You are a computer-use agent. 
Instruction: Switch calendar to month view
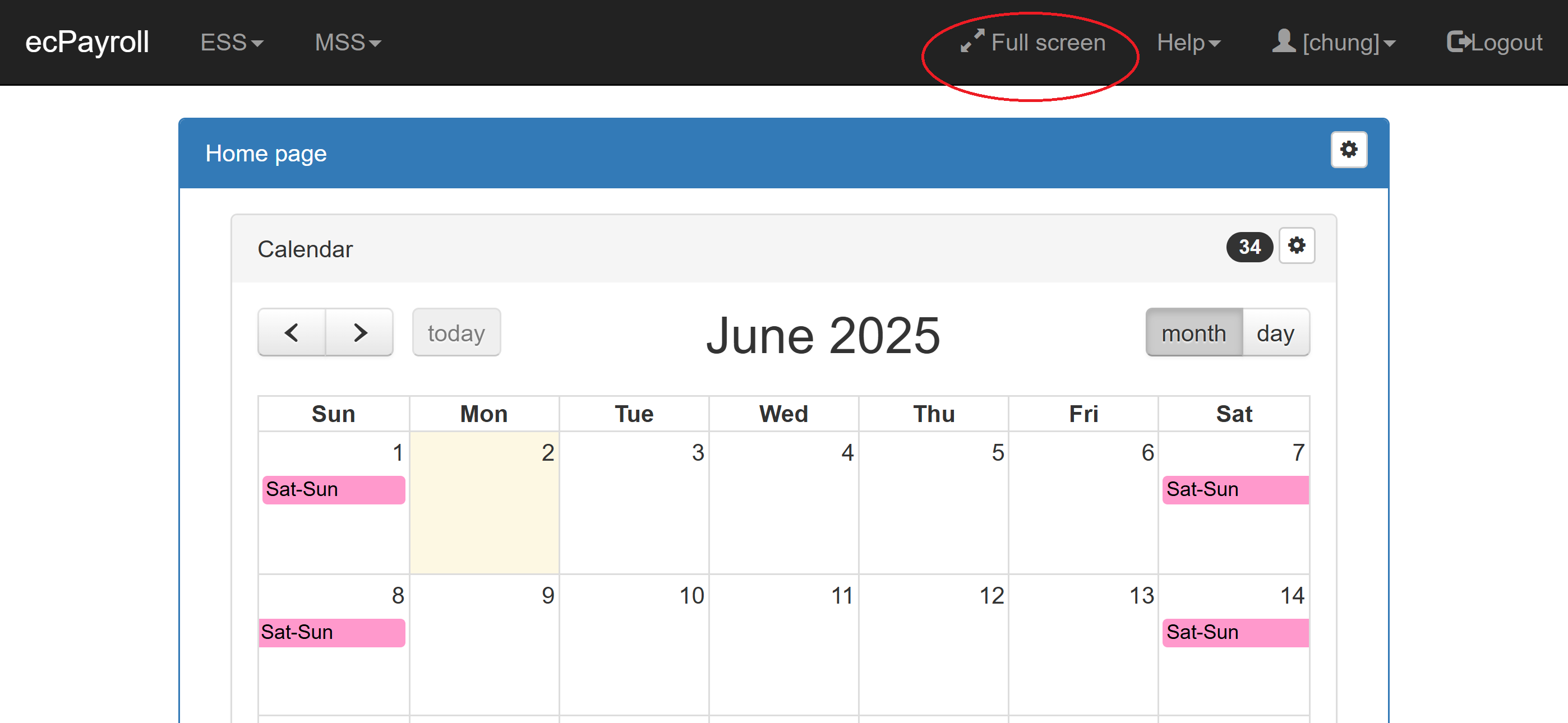pos(1193,333)
